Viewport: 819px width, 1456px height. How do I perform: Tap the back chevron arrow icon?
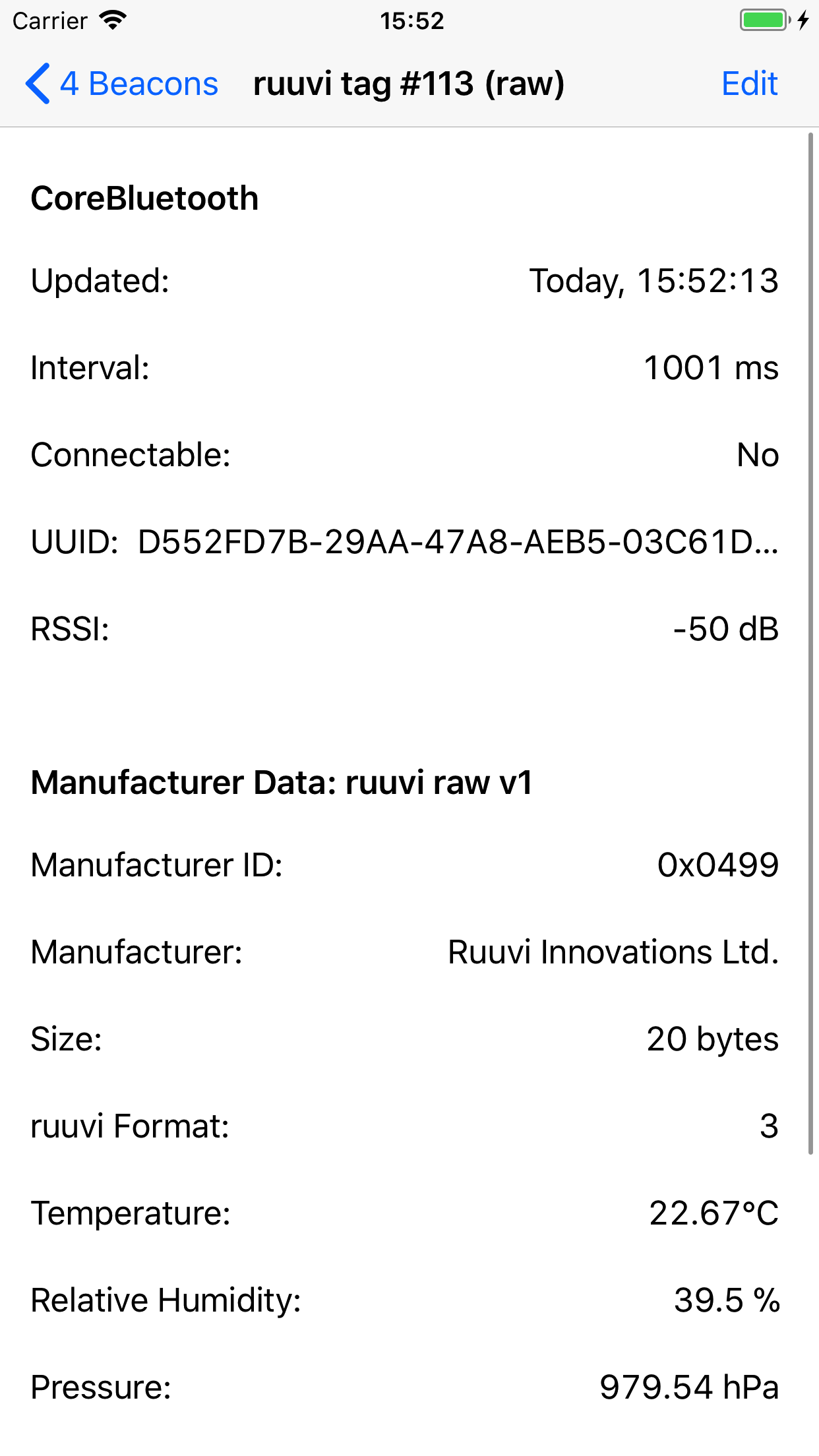[38, 84]
